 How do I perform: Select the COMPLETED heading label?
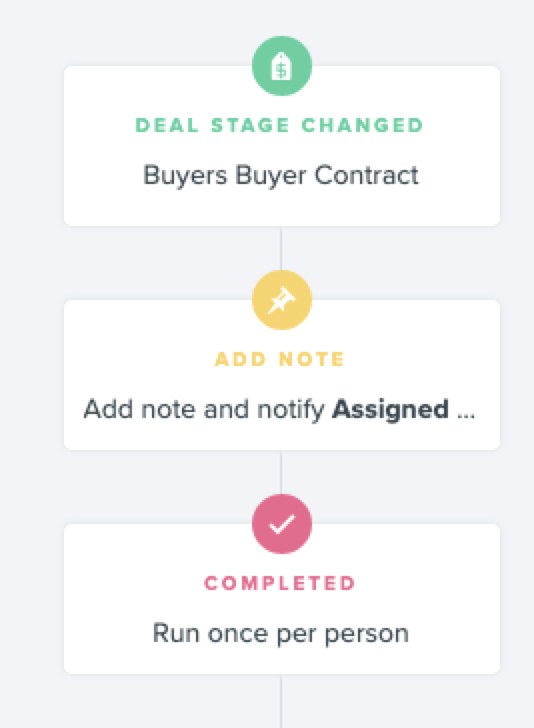click(280, 584)
